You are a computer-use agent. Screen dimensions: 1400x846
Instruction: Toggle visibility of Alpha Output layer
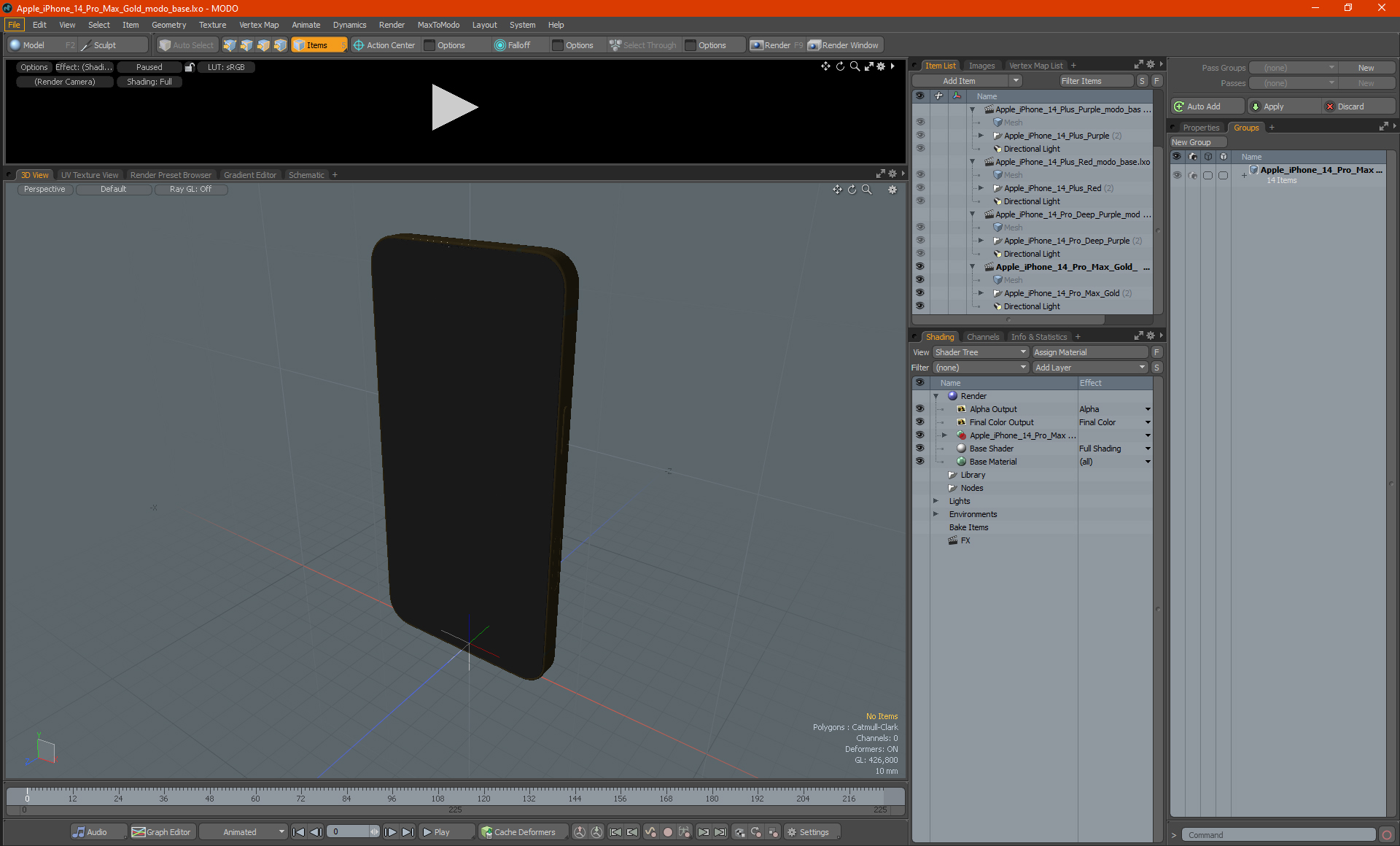919,409
